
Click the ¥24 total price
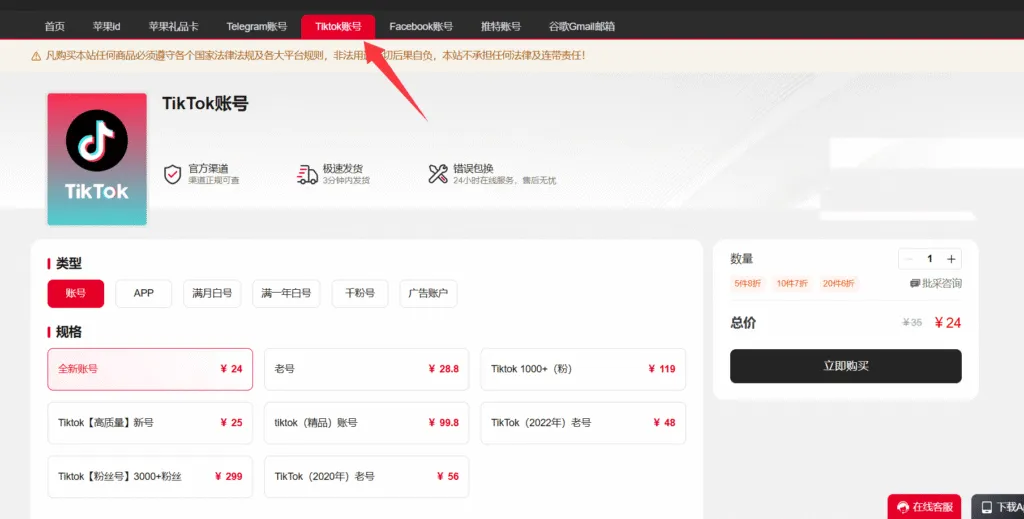948,323
